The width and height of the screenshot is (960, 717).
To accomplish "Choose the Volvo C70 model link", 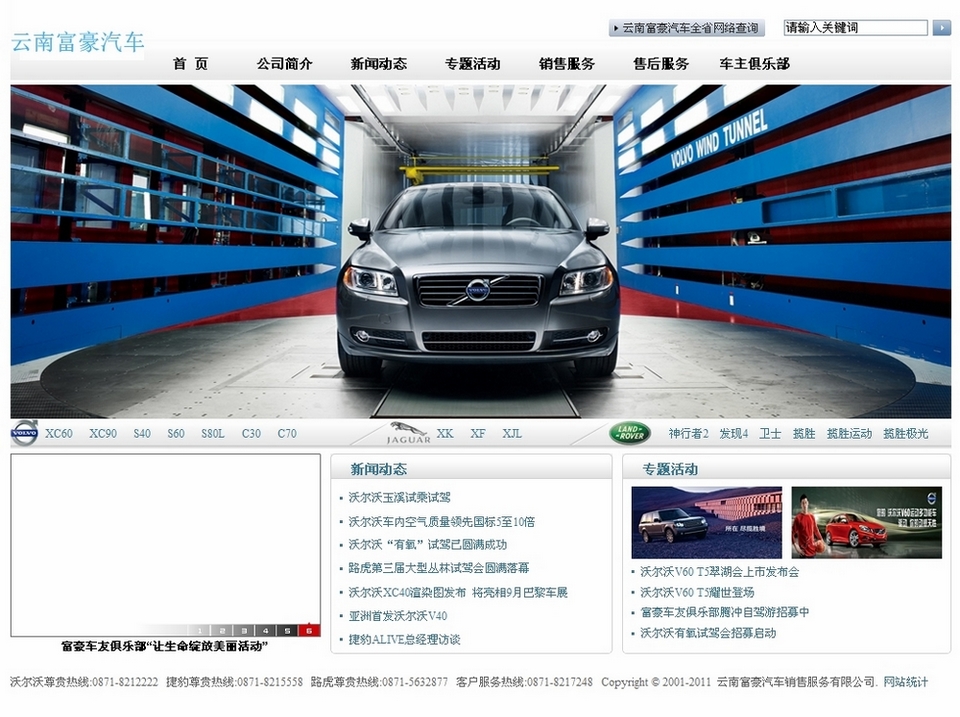I will click(287, 434).
